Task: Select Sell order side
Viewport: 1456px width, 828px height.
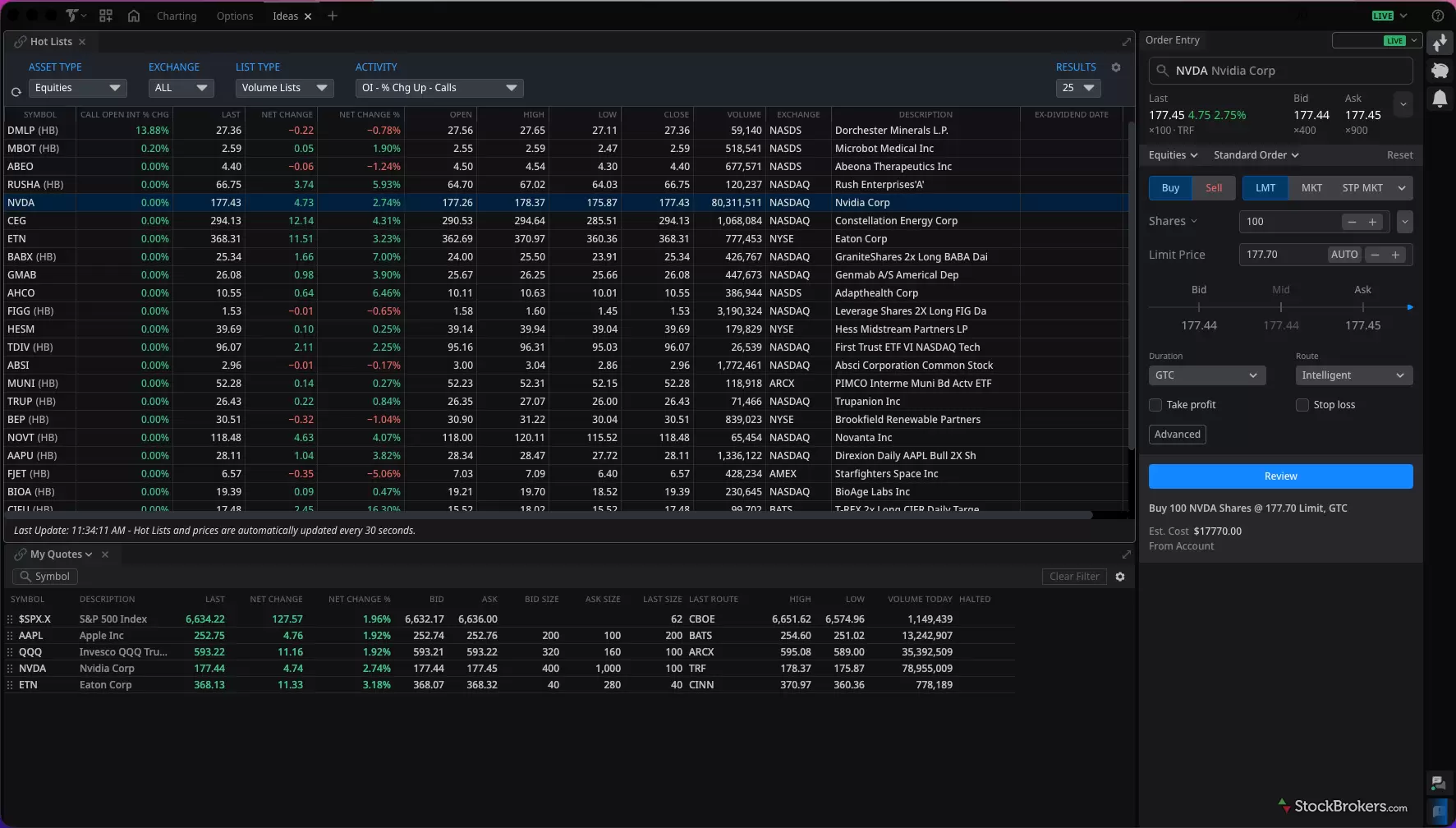Action: pos(1214,188)
